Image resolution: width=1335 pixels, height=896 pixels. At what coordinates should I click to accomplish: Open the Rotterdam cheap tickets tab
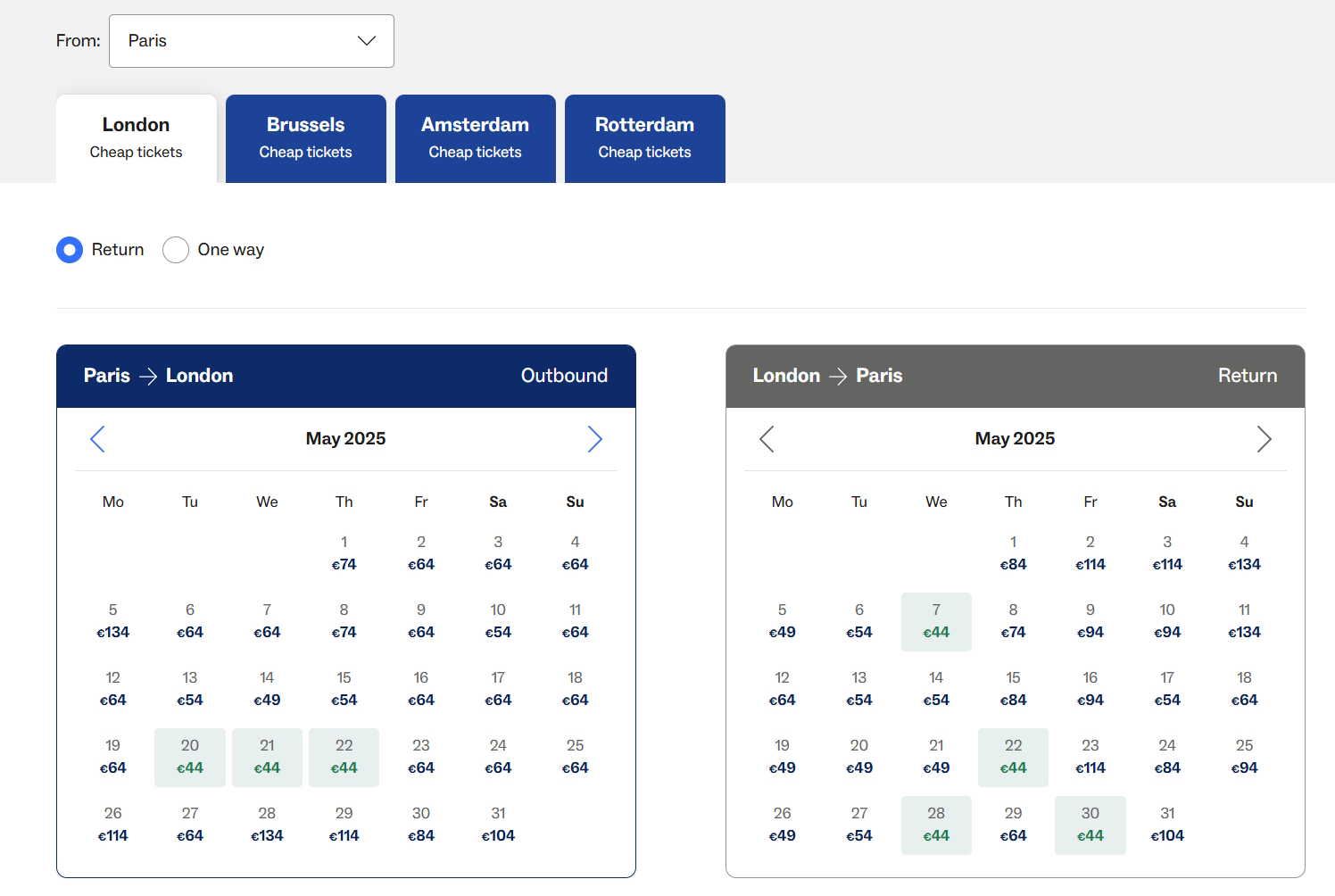tap(645, 138)
